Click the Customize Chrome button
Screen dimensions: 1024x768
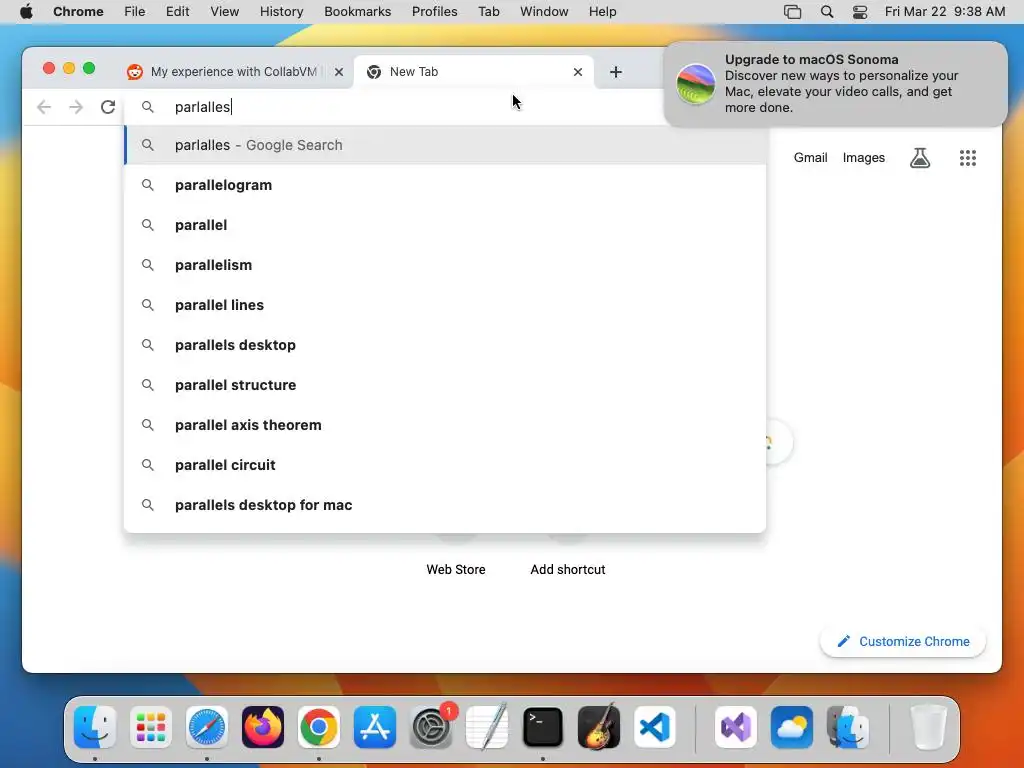click(903, 641)
